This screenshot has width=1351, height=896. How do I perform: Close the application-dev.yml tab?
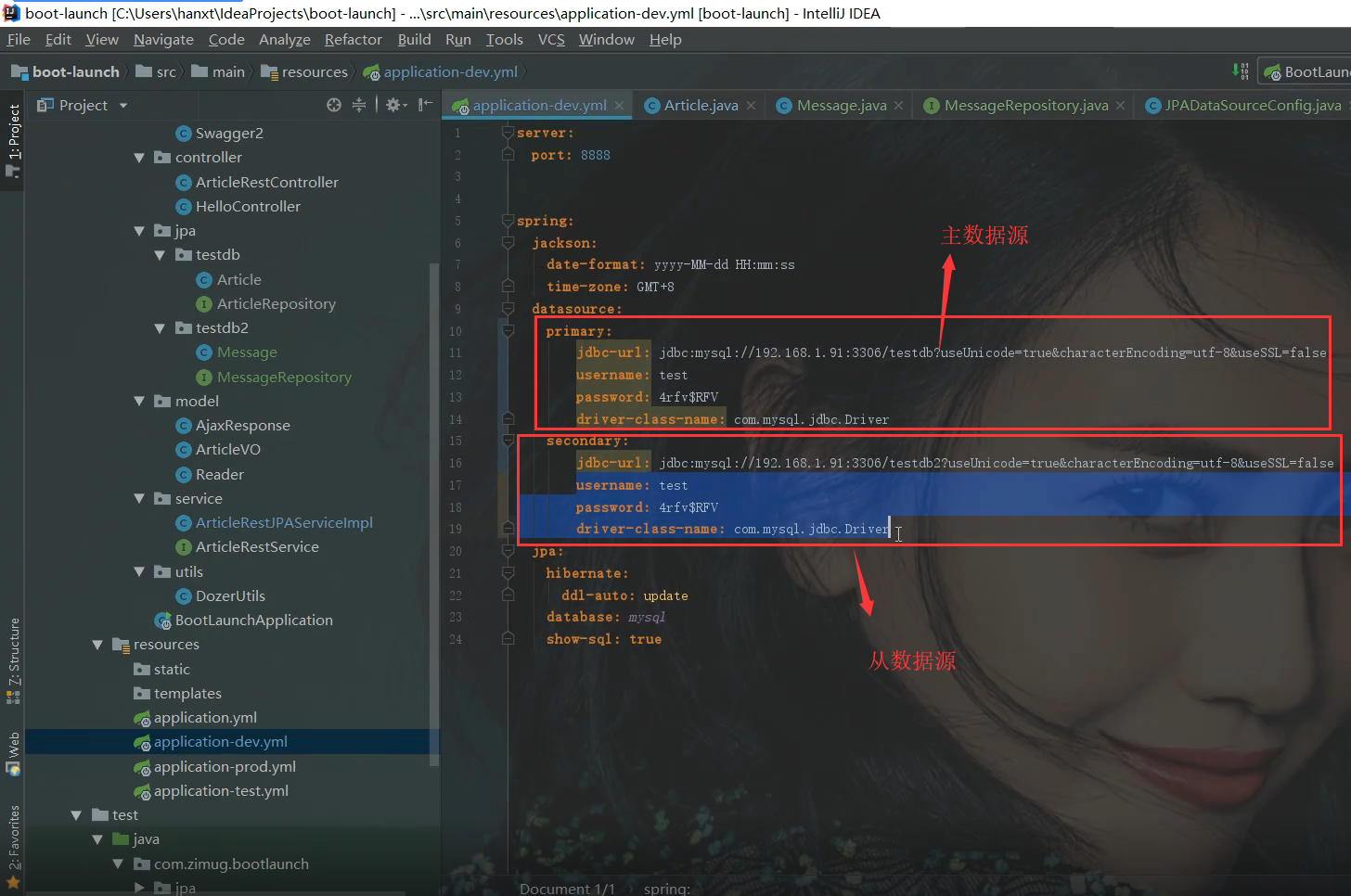tap(620, 106)
